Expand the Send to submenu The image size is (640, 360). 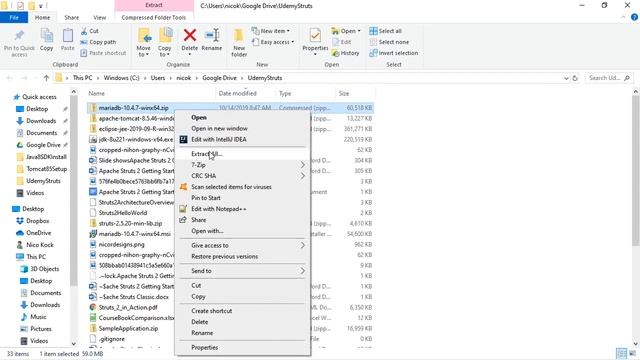[x=242, y=271]
